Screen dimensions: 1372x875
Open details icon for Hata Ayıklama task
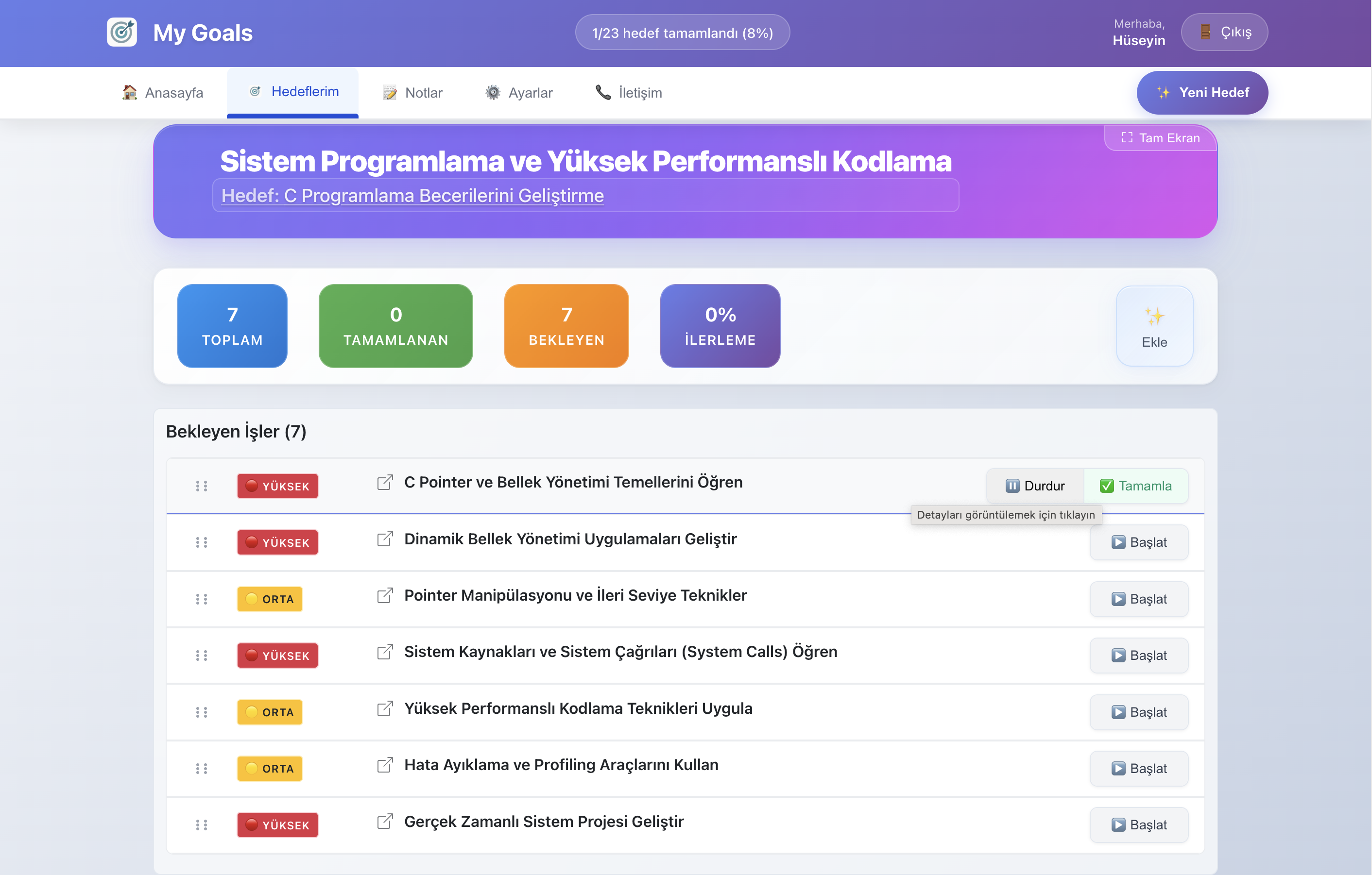(385, 765)
